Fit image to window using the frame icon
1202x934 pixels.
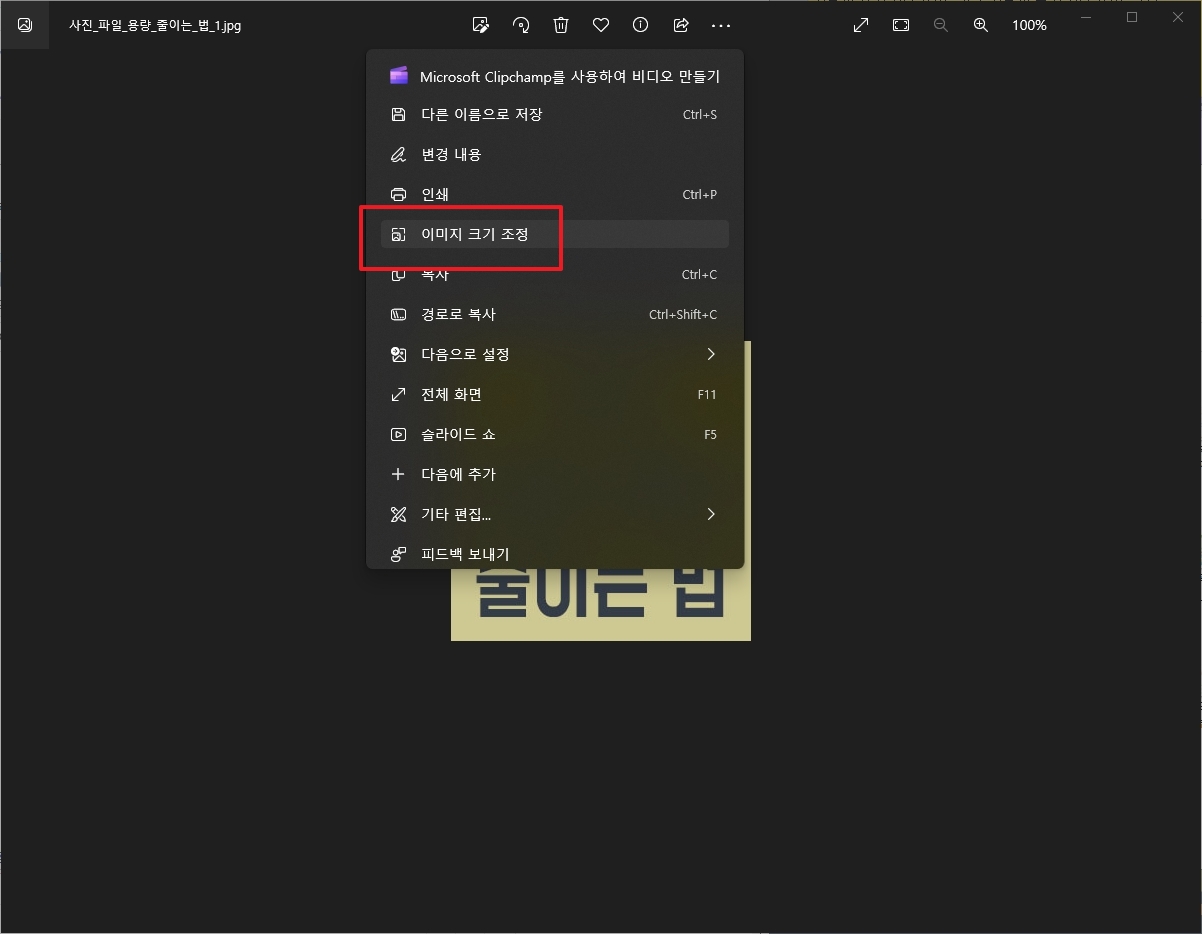tap(901, 25)
